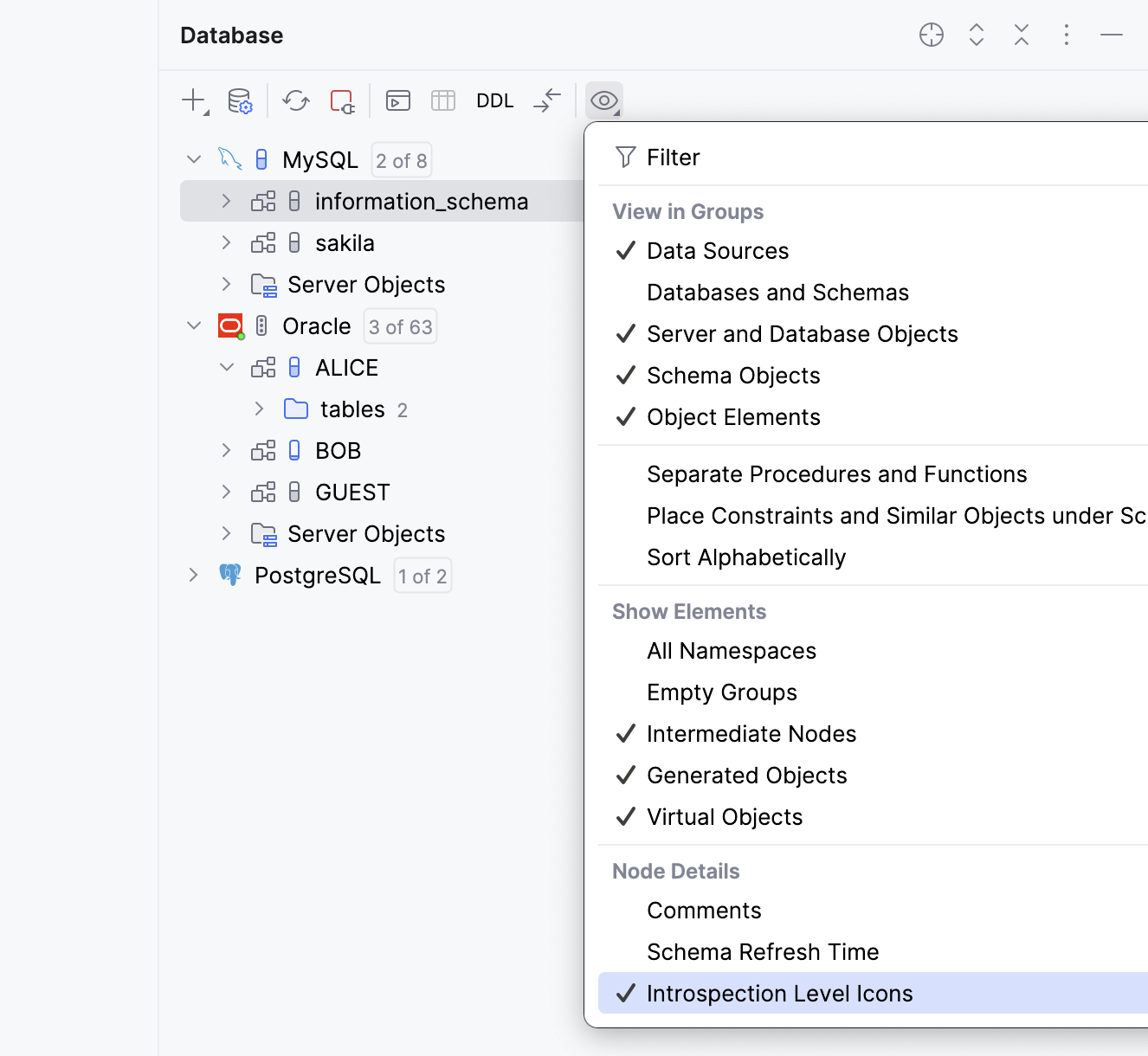Click the Refresh icon in toolbar
The image size is (1148, 1056).
[x=296, y=100]
